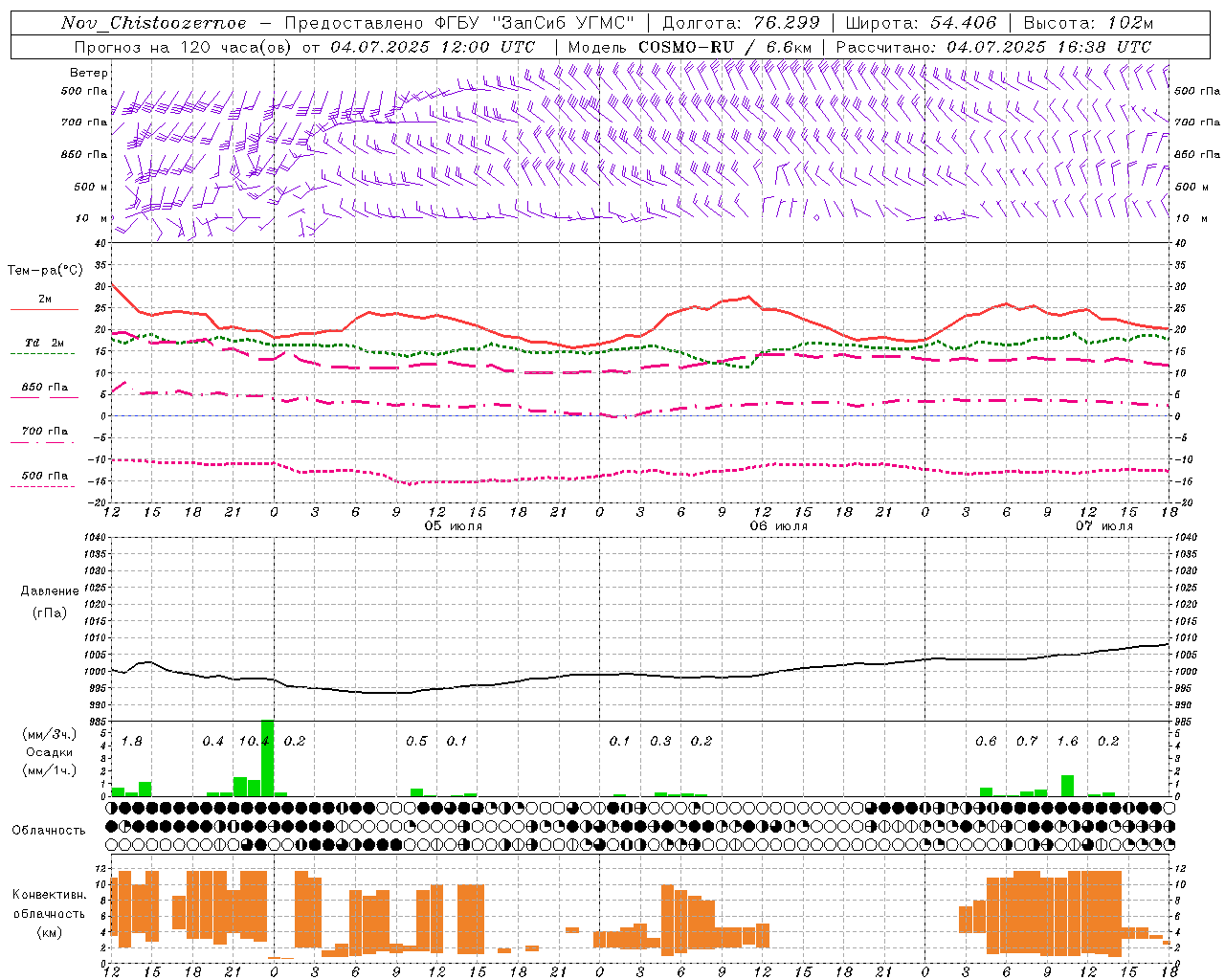Select the station name Nov_Chistoozernoe
The height and width of the screenshot is (980, 1225).
click(x=153, y=23)
